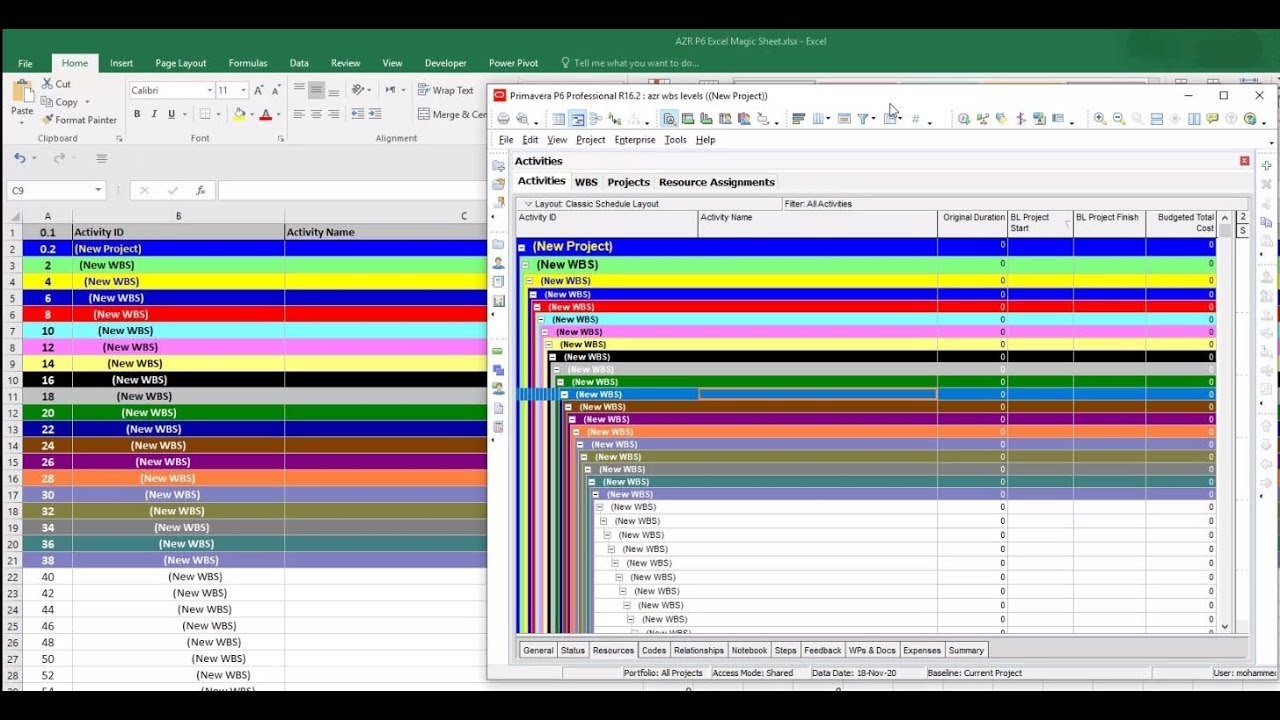Toggle Middle Align in Excel ribbon
The width and height of the screenshot is (1280, 720).
(316, 90)
